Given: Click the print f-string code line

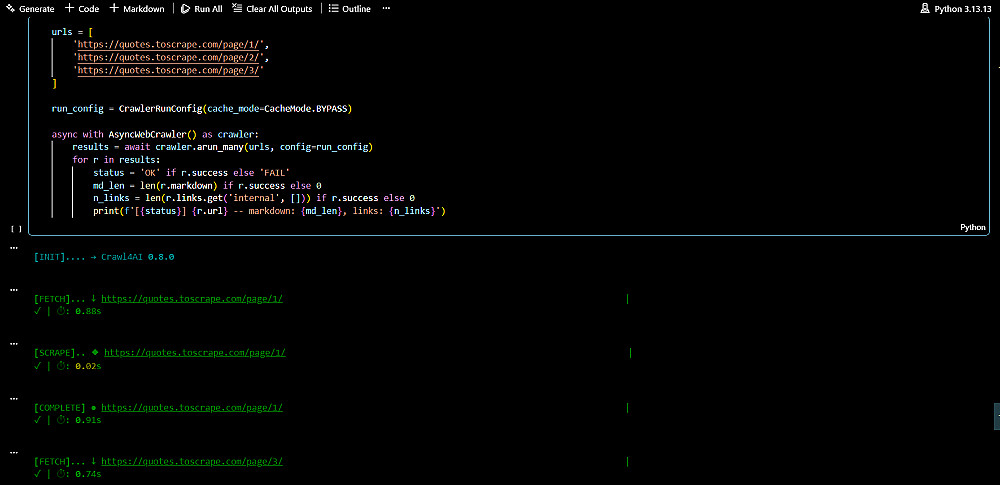Looking at the screenshot, I should pos(268,211).
